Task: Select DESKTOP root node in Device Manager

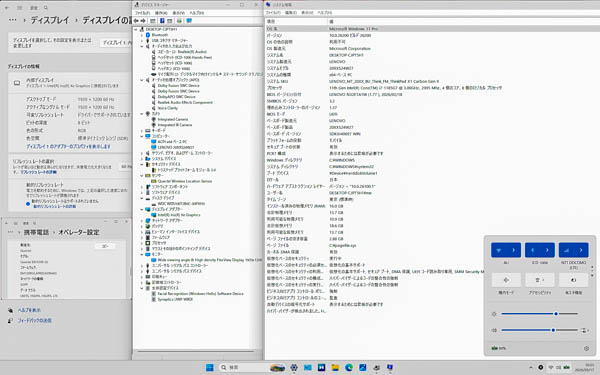Action: (161, 29)
